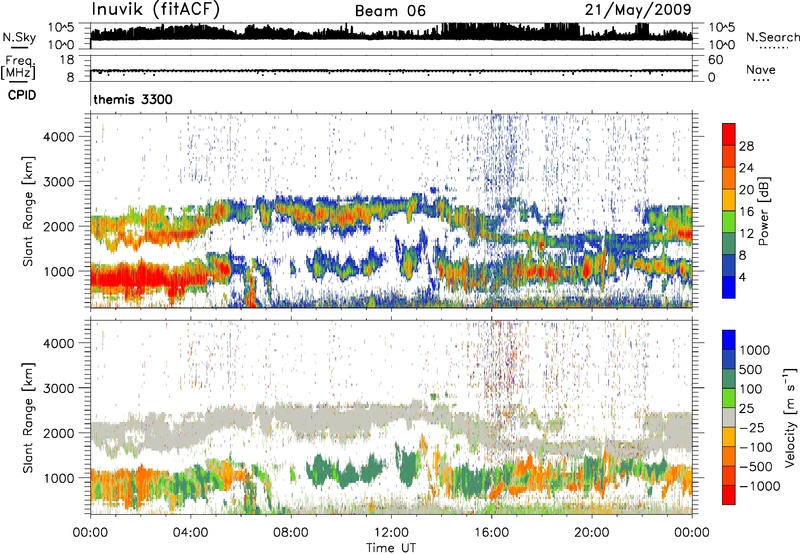Click the grey band of the velocity colorbar

pos(729,418)
